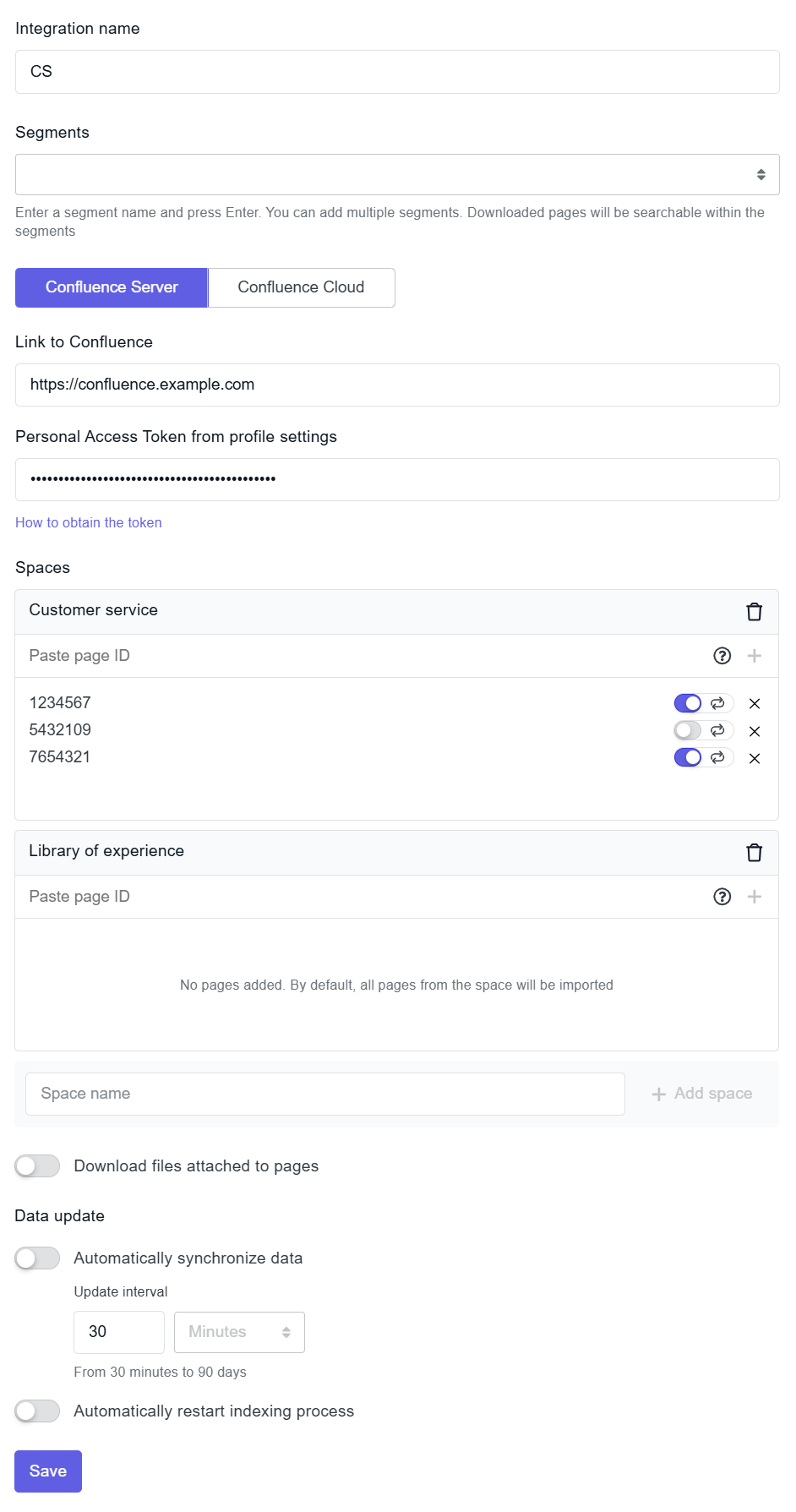Click the Save button
This screenshot has width=796, height=1512.
[x=48, y=1471]
